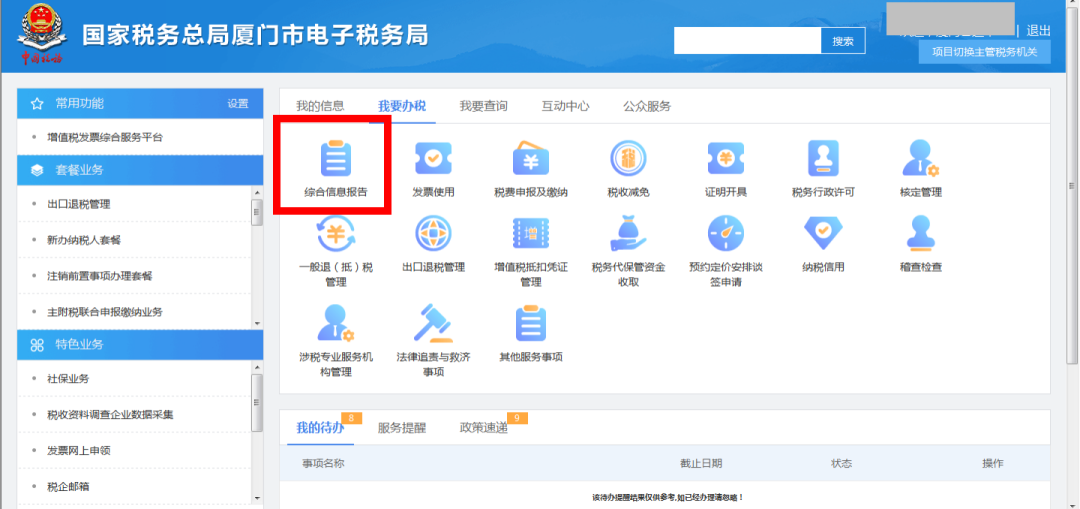Open the 其他服务事项 icon
This screenshot has height=509, width=1080.
coord(530,323)
